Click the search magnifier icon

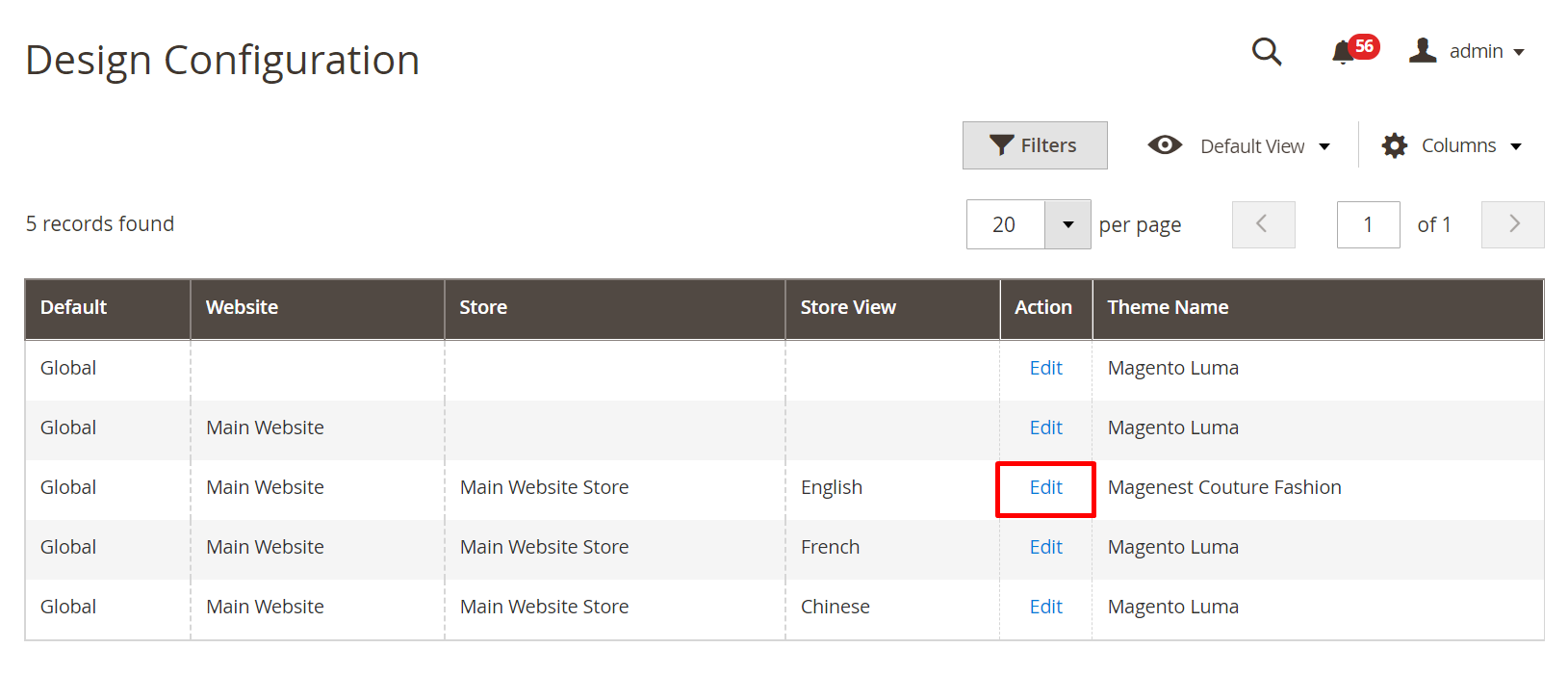[x=1266, y=51]
